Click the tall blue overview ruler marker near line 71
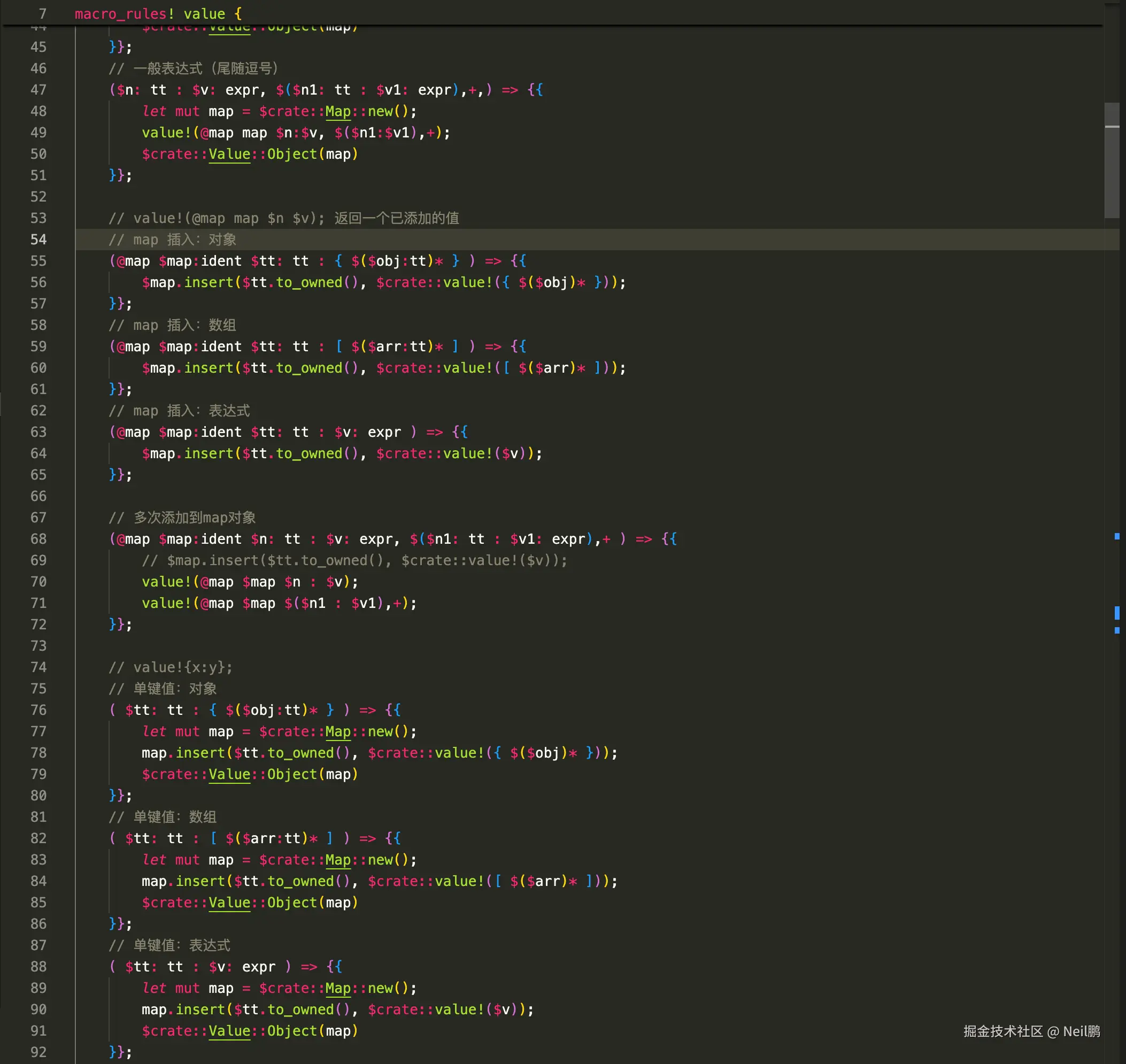 [x=1116, y=613]
